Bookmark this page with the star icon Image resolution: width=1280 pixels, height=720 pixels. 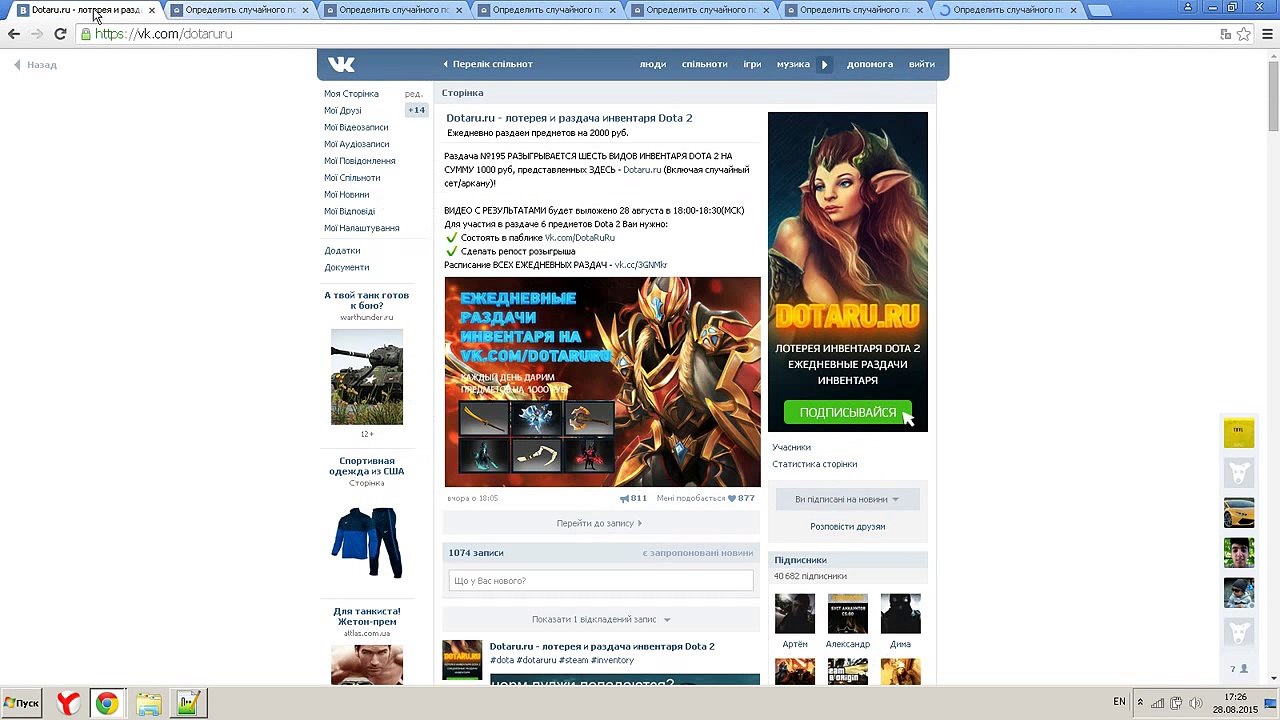point(1243,34)
